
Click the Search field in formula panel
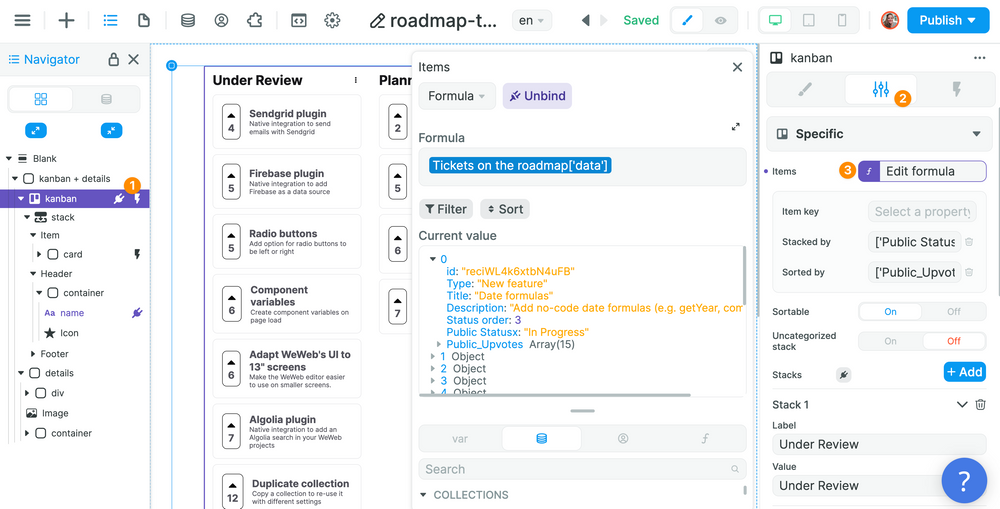578,469
